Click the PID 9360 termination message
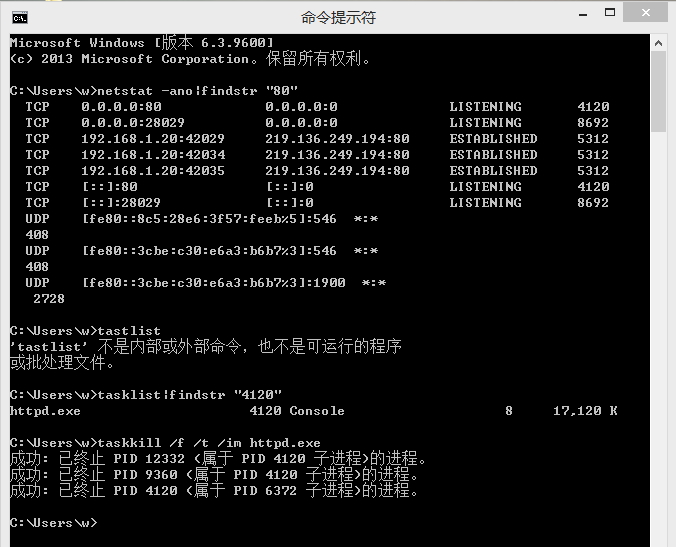676x547 pixels. point(214,475)
